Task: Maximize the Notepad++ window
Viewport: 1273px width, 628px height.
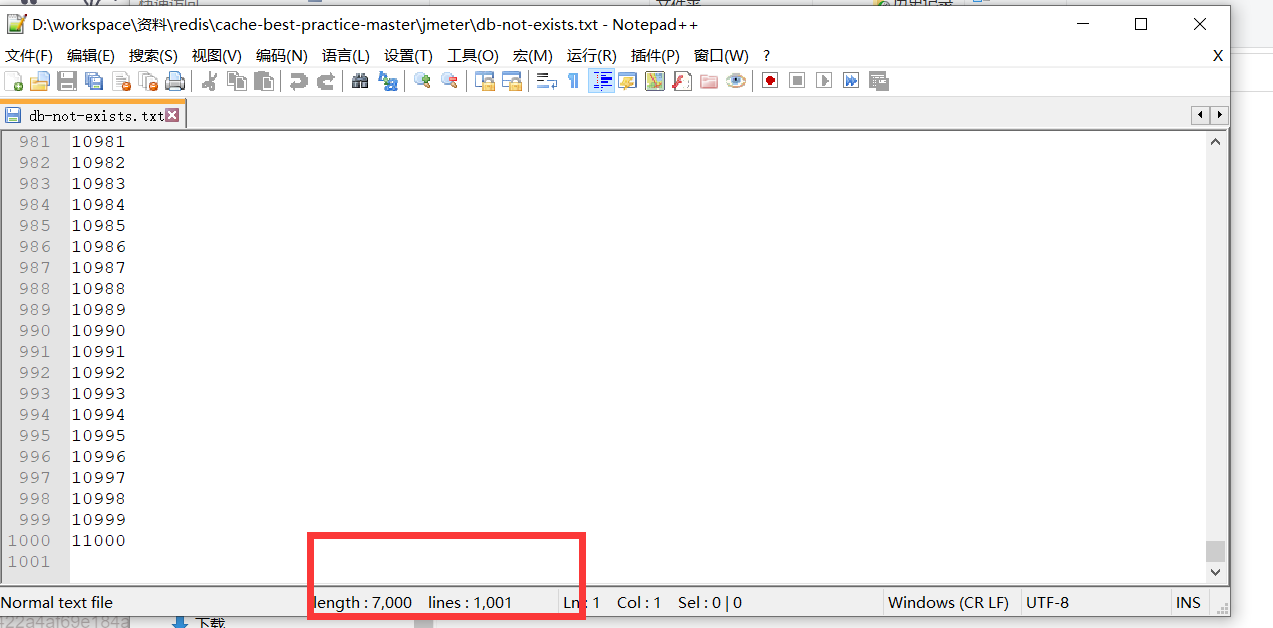Action: (1141, 25)
